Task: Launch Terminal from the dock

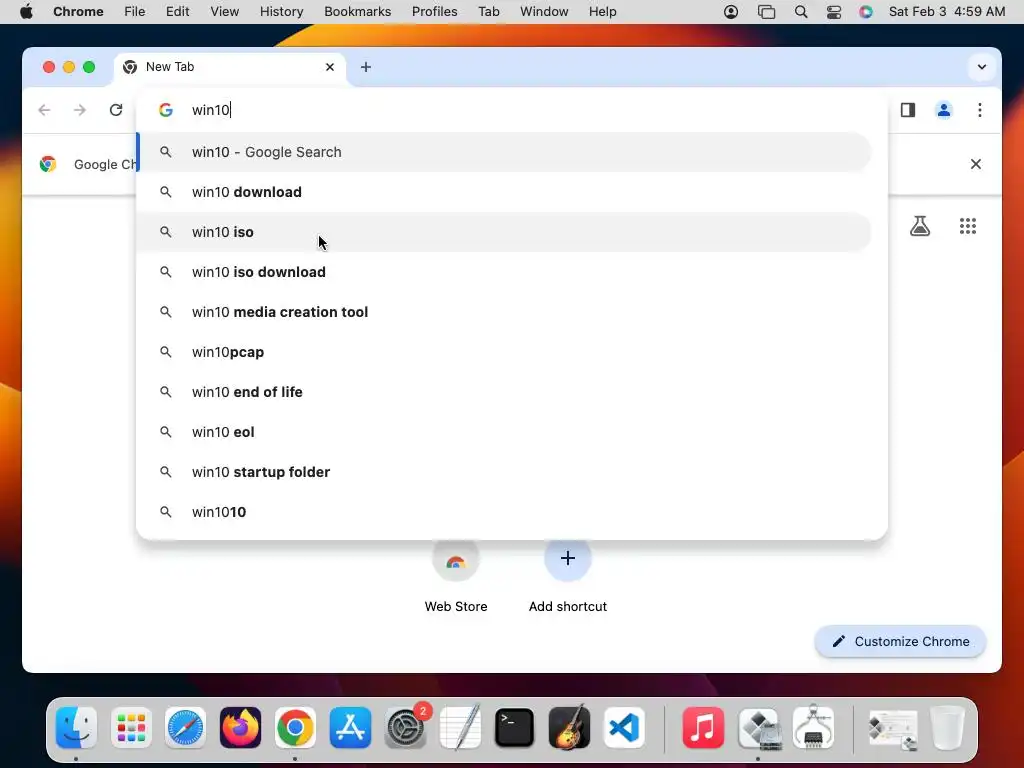Action: (515, 728)
